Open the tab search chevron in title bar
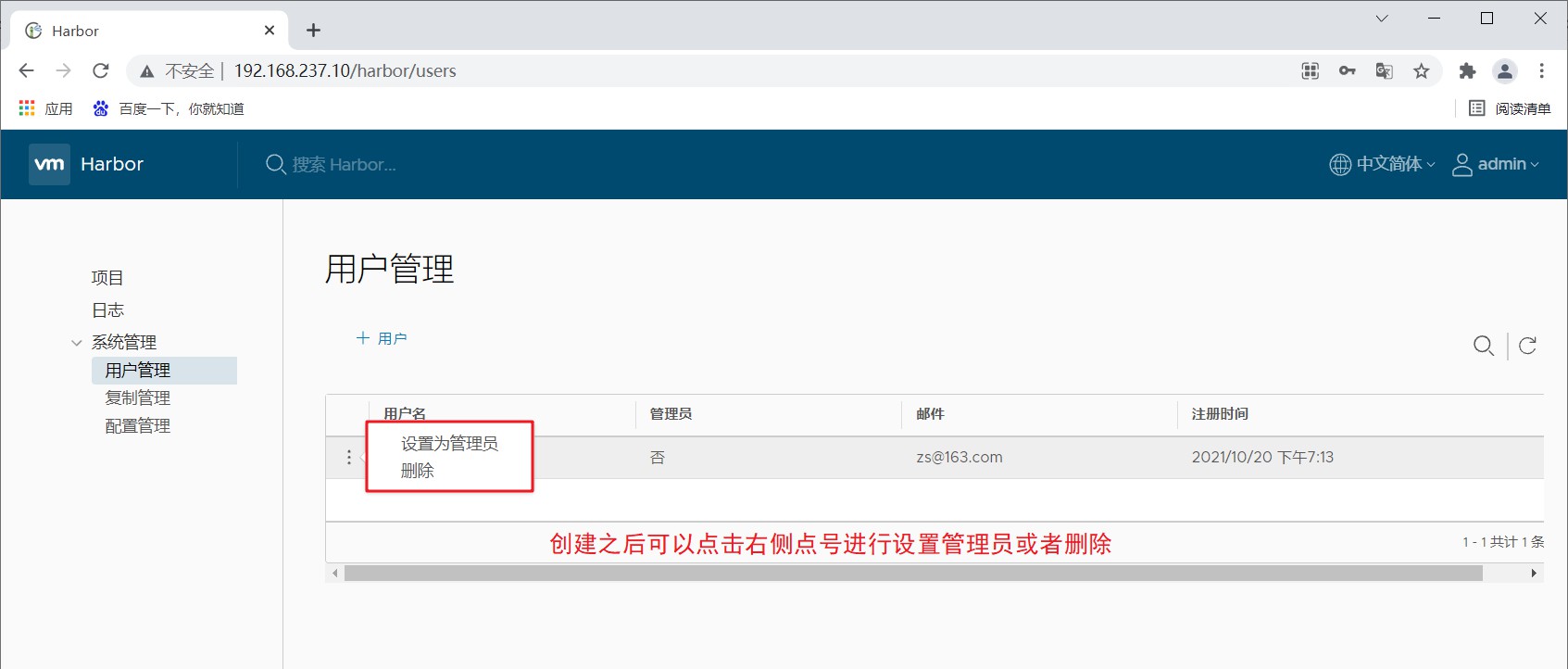Viewport: 1568px width, 669px height. 1382,18
